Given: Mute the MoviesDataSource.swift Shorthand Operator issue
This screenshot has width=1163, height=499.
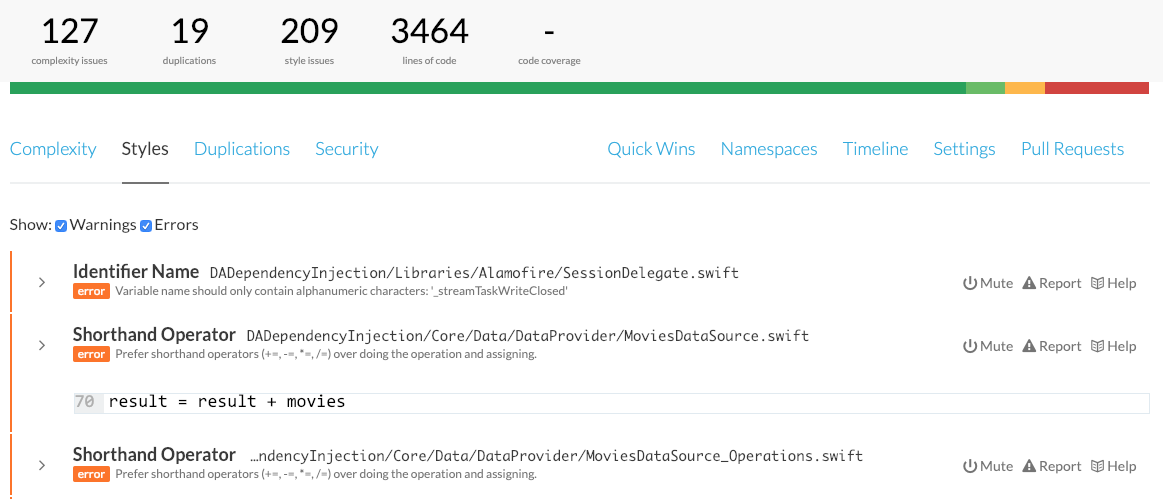Looking at the screenshot, I should tap(988, 346).
